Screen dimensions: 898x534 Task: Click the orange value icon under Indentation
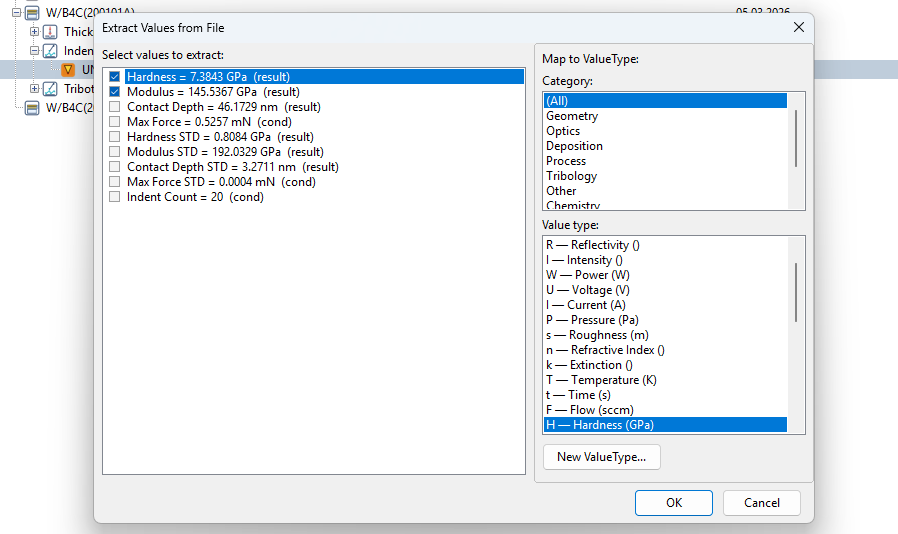pos(68,70)
